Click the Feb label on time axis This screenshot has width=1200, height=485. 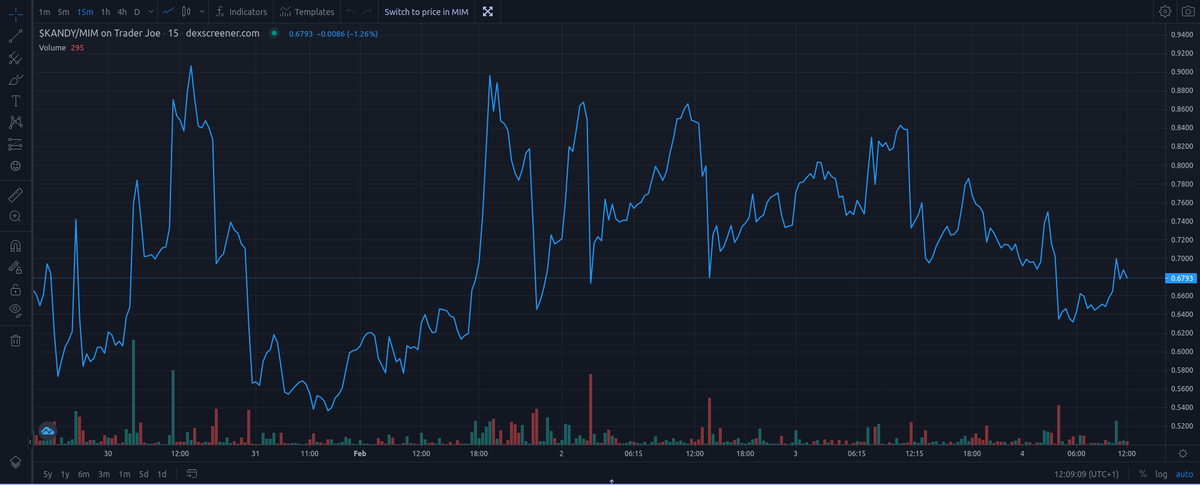361,453
